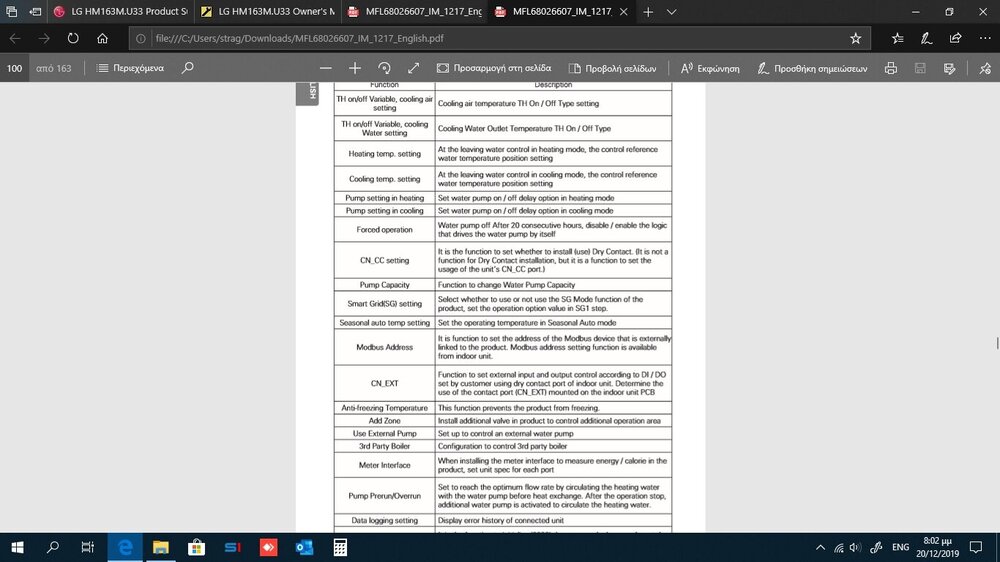
Task: Click the page number input field
Action: 15,68
